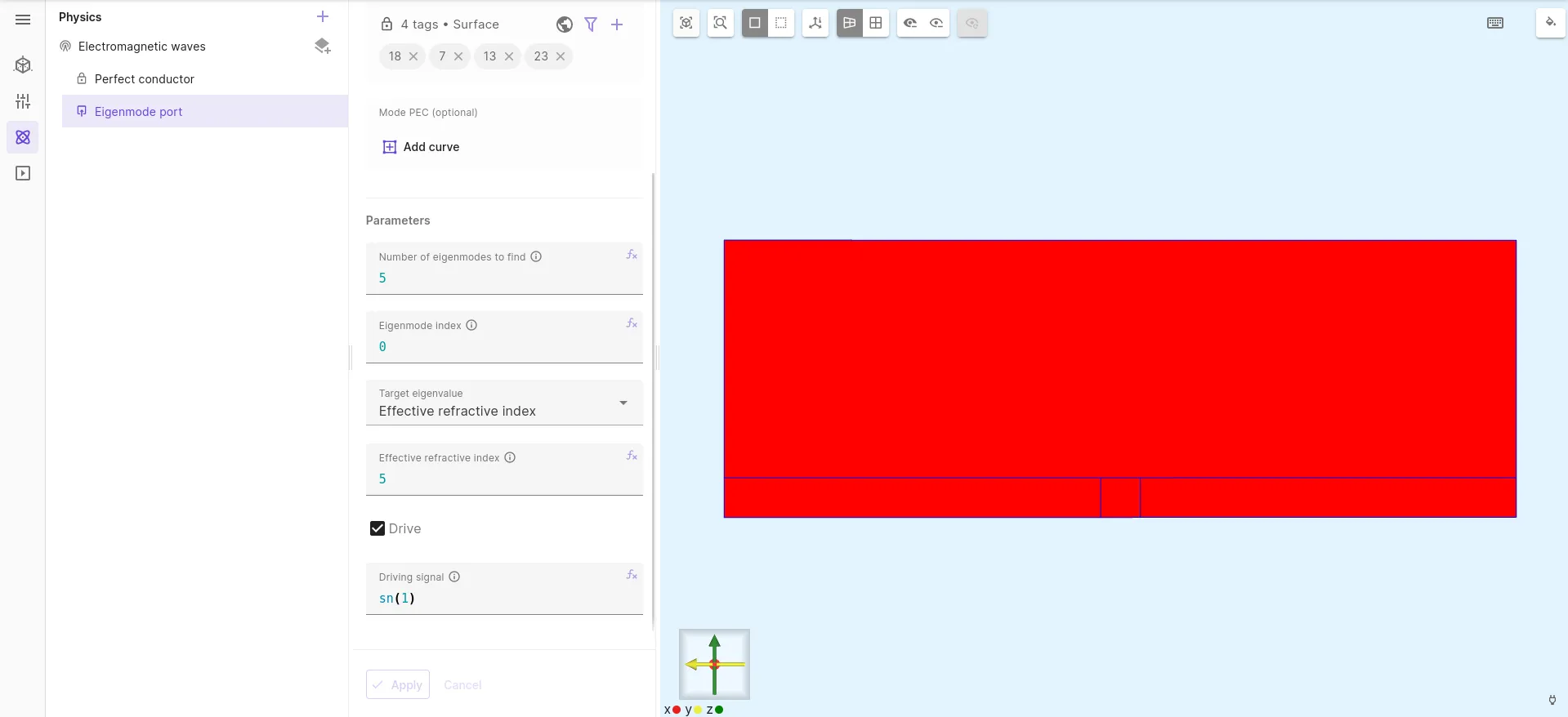This screenshot has width=1568, height=717.
Task: Open the Run simulation sidebar section
Action: pos(23,173)
